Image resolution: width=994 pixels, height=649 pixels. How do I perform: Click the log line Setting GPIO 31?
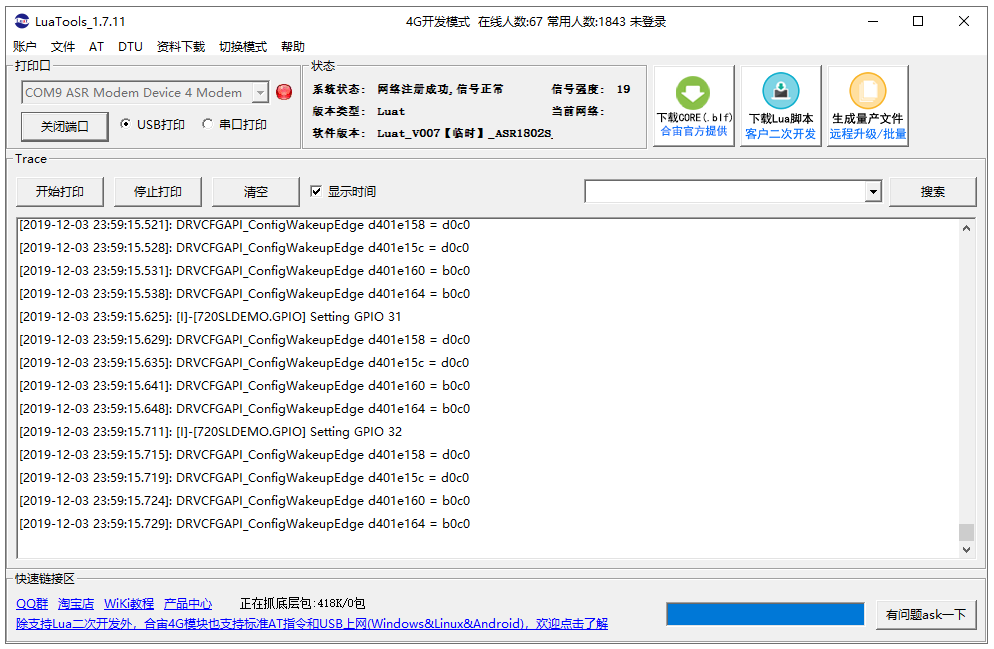(x=210, y=316)
